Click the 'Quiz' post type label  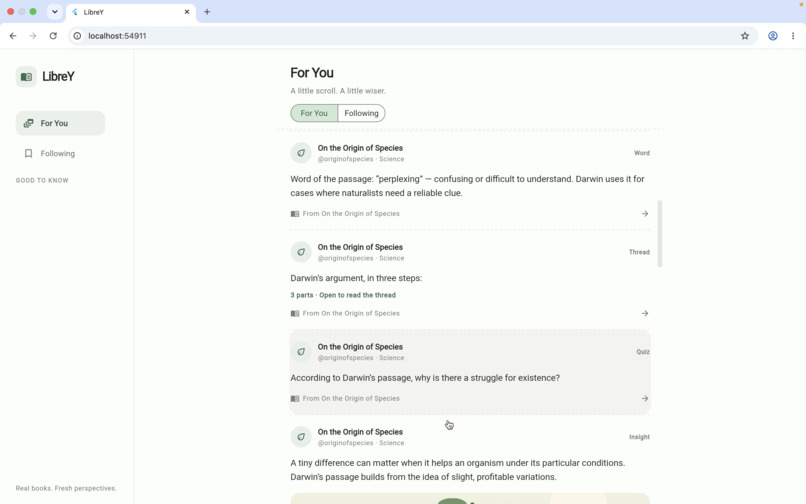[643, 352]
